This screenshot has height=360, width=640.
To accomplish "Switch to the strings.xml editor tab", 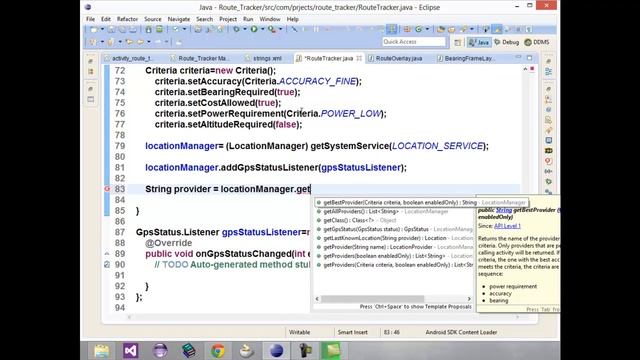I will (x=263, y=58).
